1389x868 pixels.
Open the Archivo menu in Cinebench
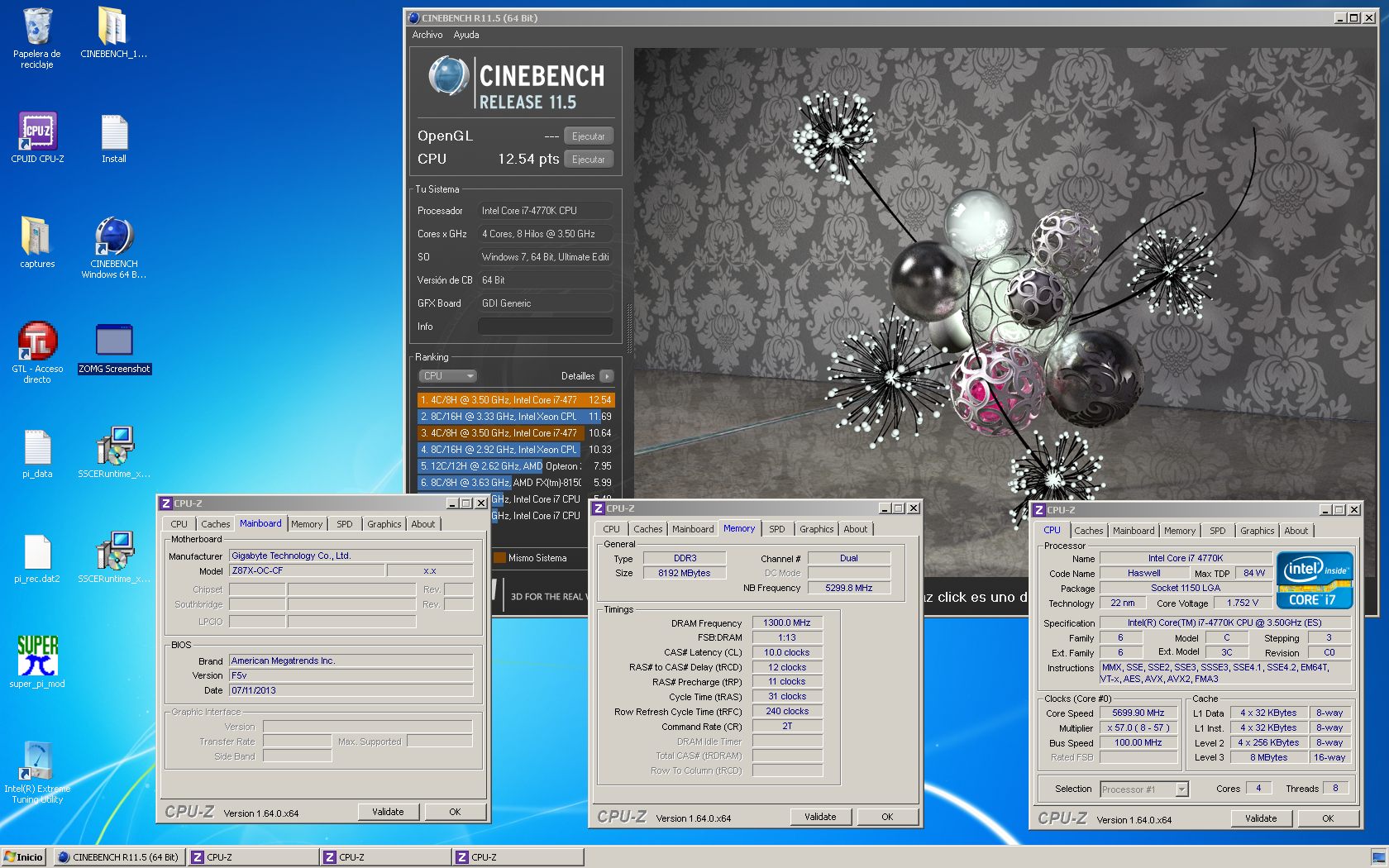(427, 35)
